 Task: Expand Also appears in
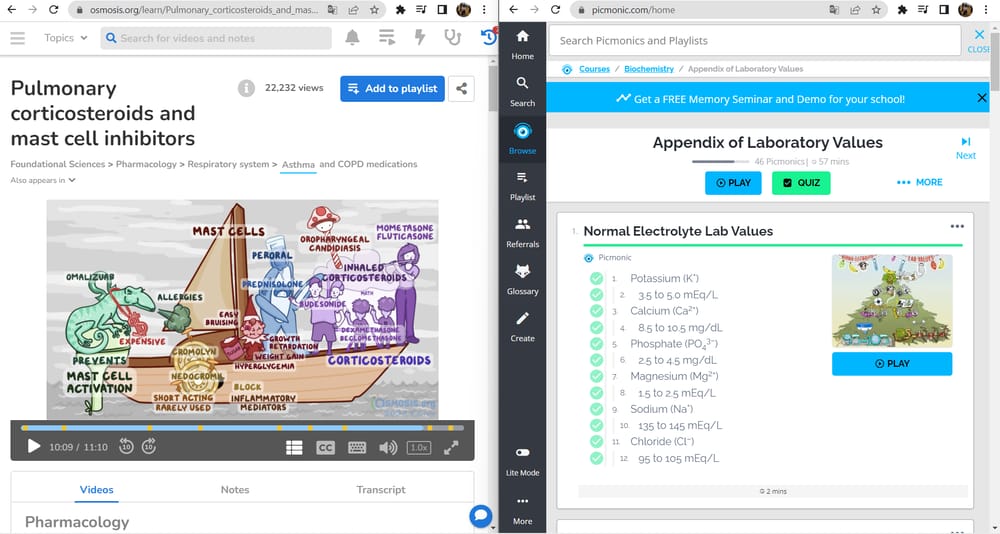(x=43, y=180)
